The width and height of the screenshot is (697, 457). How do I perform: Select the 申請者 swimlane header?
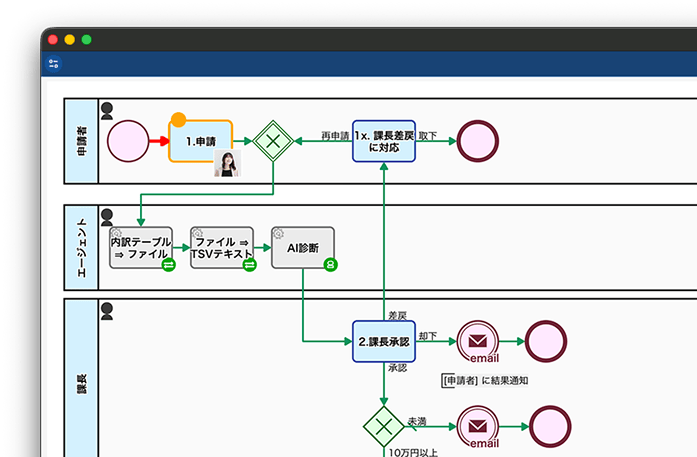[81, 141]
